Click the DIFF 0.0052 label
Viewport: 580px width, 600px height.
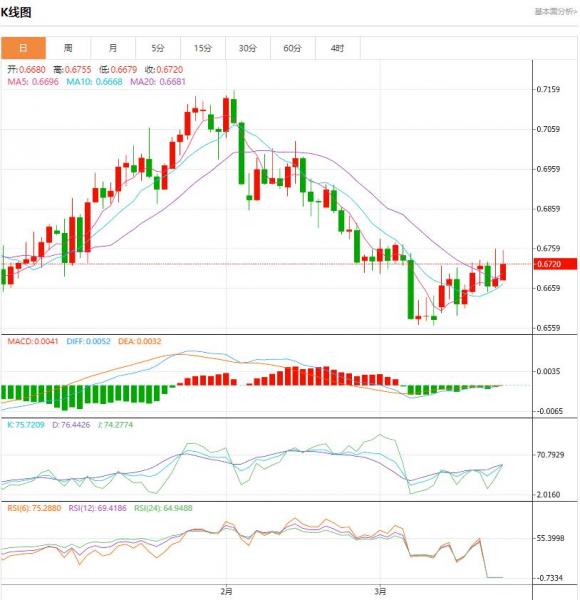[x=88, y=341]
